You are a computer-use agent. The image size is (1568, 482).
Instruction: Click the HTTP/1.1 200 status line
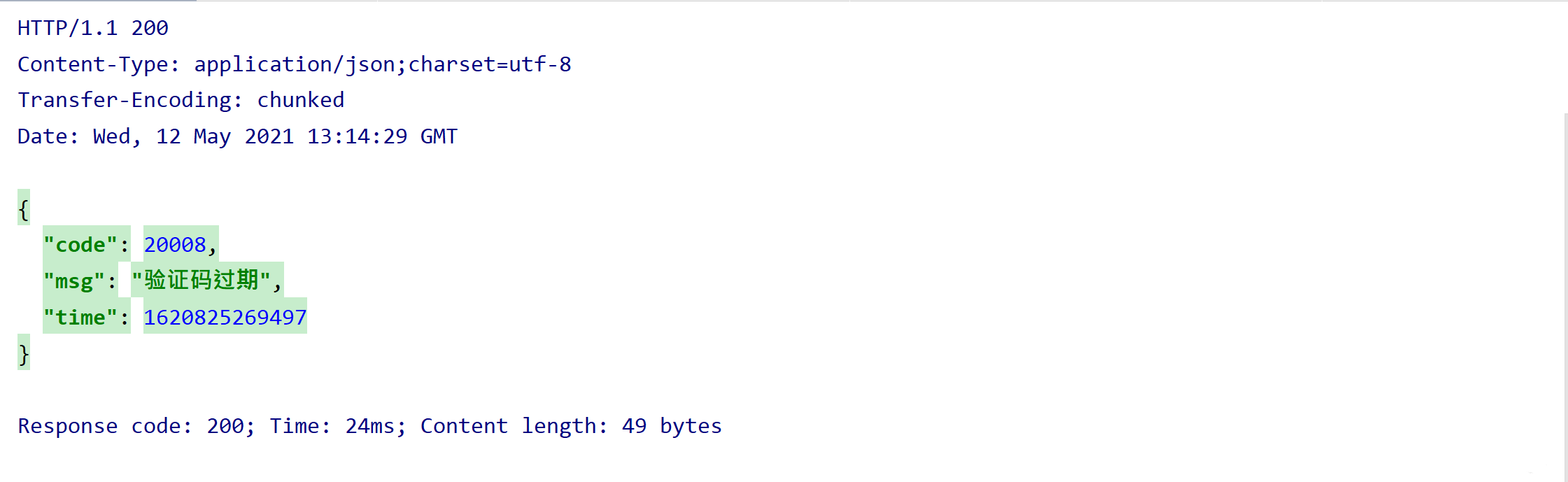[92, 28]
